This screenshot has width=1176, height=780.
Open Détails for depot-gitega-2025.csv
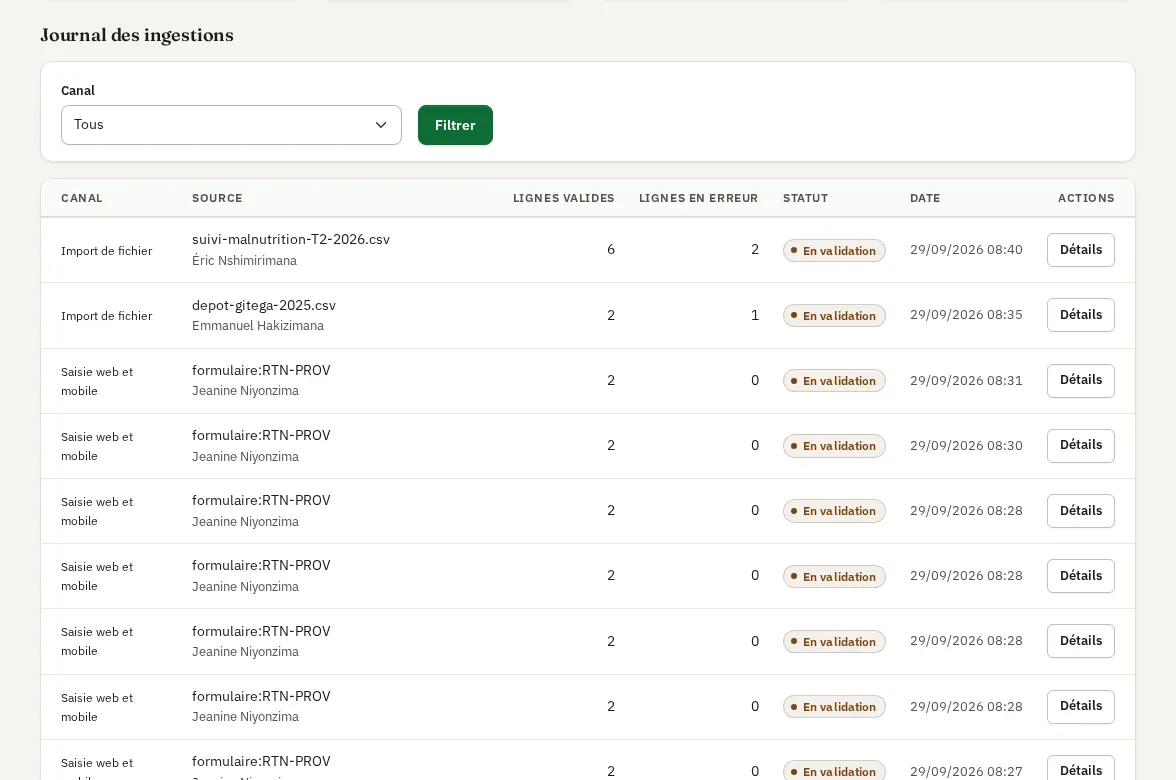[1081, 315]
